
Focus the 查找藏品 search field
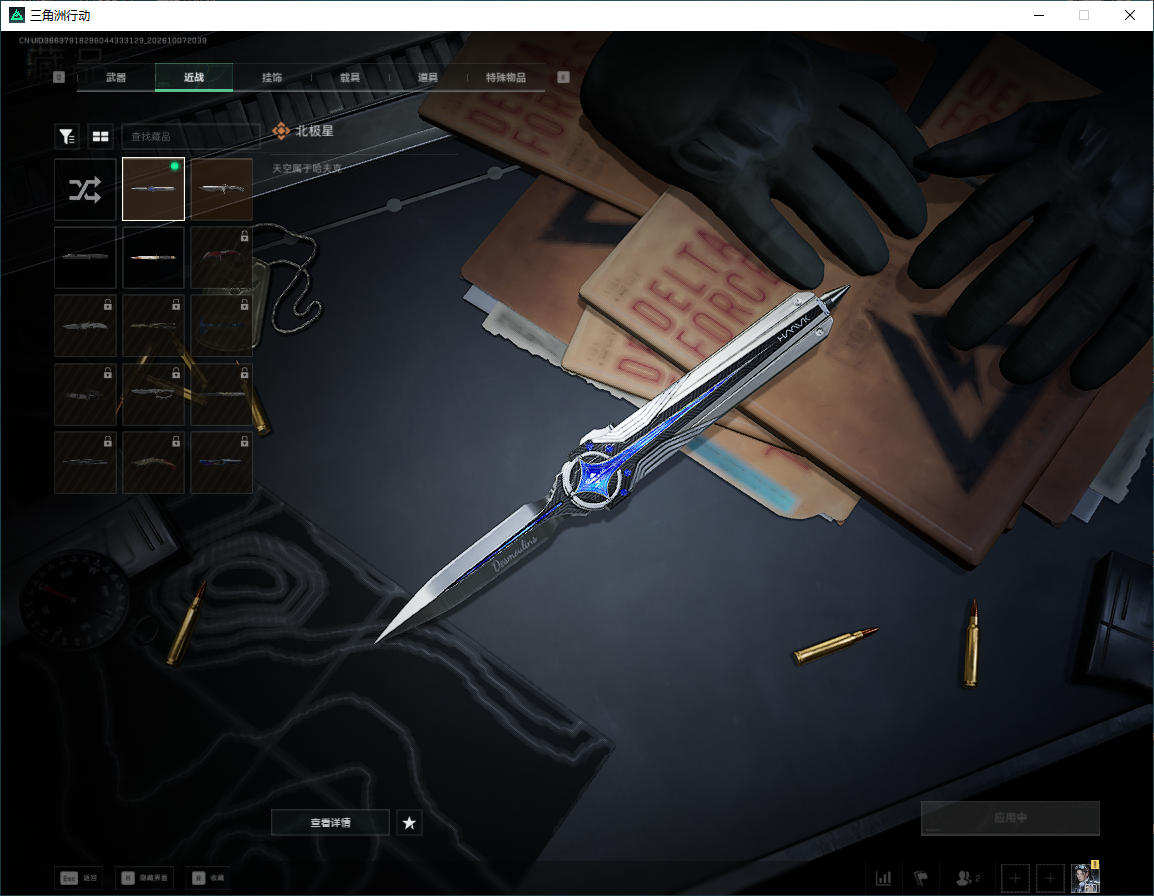pos(191,136)
